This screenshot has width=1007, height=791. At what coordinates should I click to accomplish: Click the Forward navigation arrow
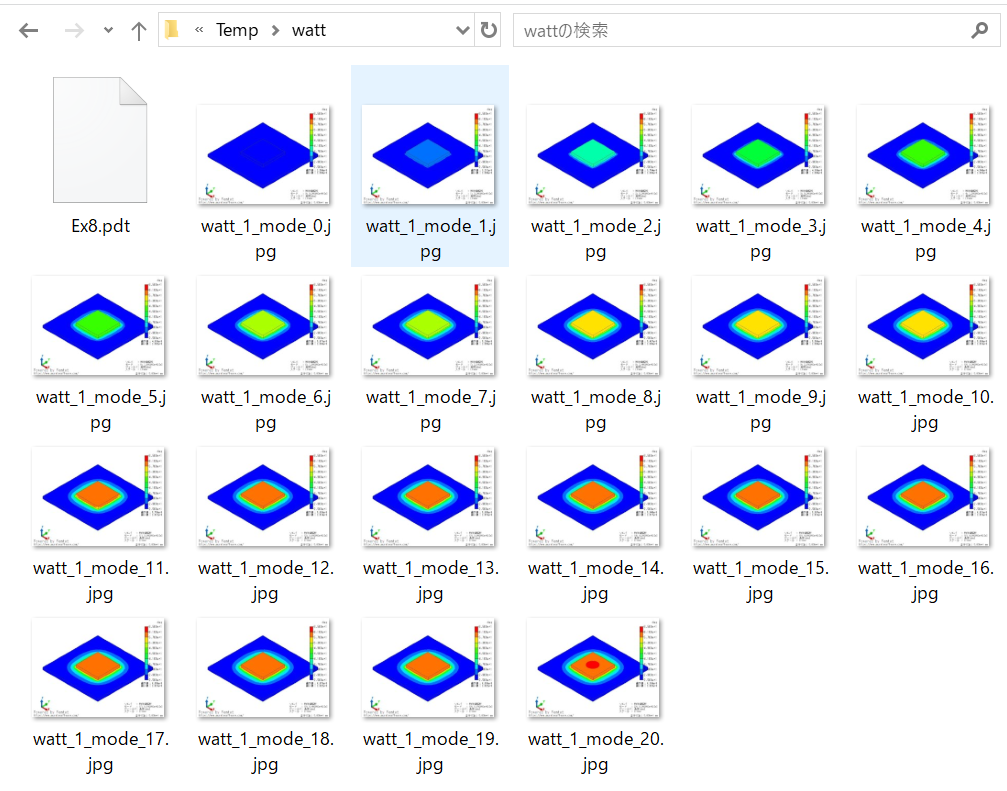point(74,30)
